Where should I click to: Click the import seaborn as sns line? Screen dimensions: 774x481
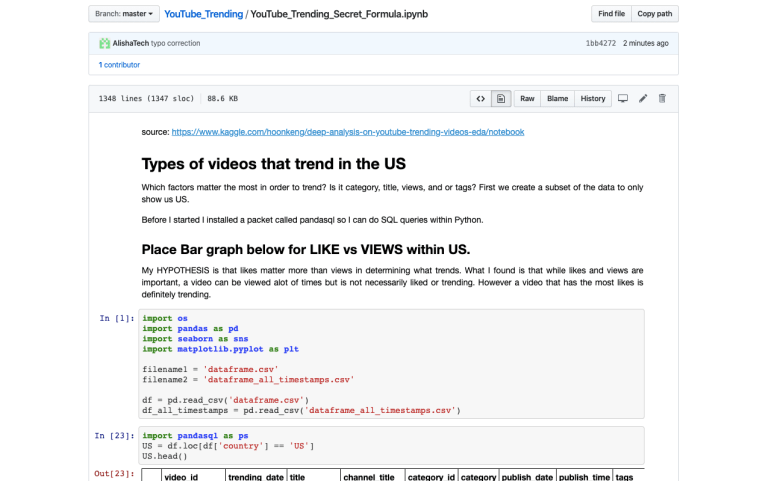(x=195, y=339)
